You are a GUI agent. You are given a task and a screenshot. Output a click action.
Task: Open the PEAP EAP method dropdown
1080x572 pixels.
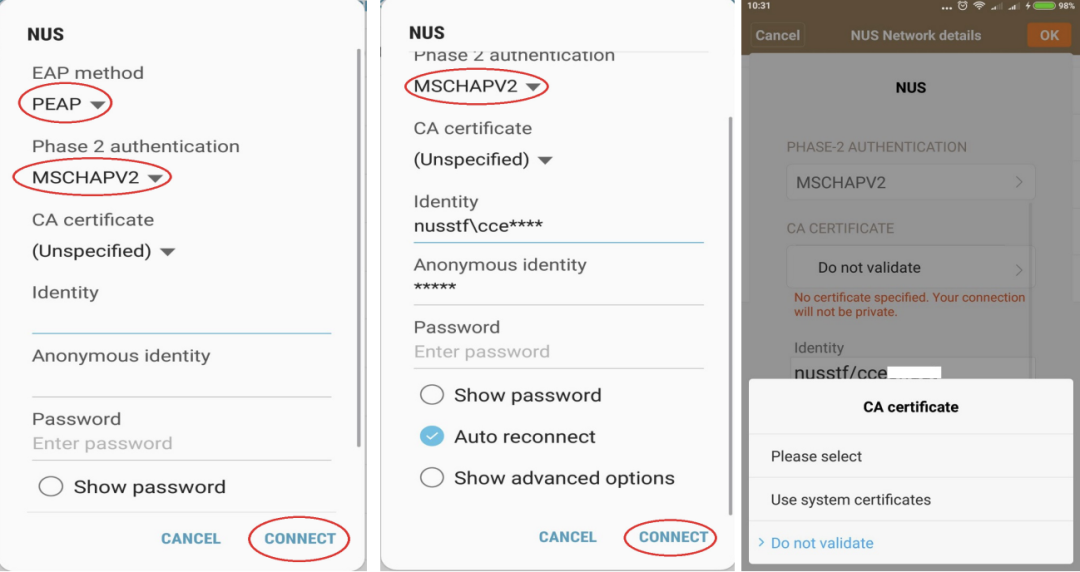(68, 104)
